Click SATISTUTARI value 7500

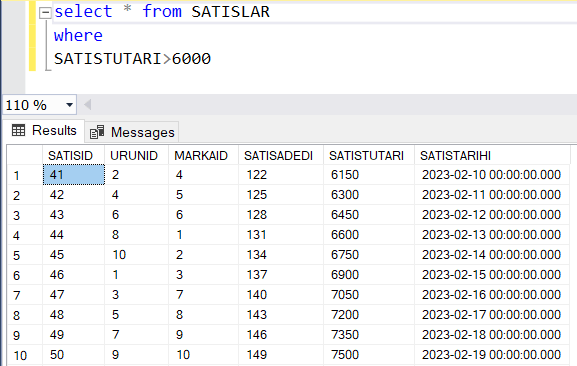point(369,355)
